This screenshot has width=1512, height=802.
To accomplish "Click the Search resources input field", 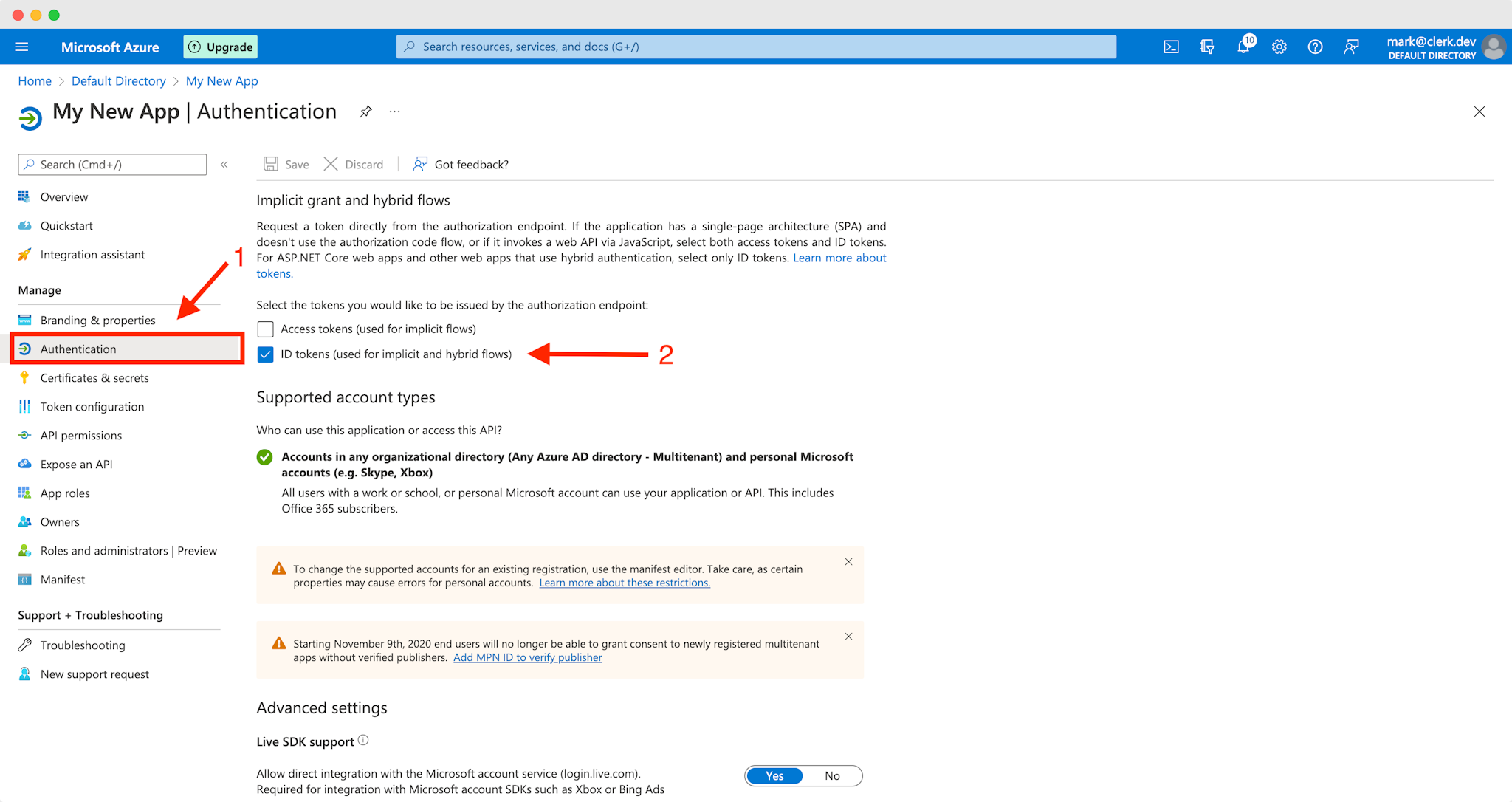I will click(756, 46).
